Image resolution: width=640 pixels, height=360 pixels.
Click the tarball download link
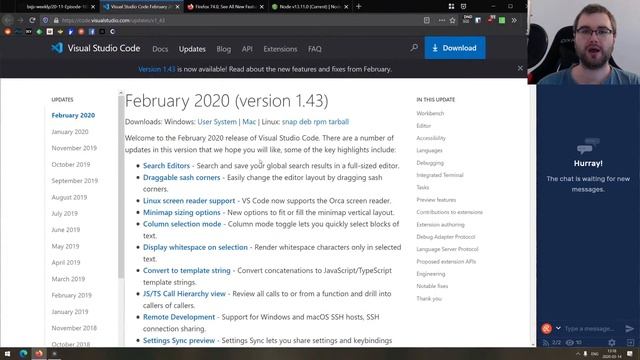[338, 122]
